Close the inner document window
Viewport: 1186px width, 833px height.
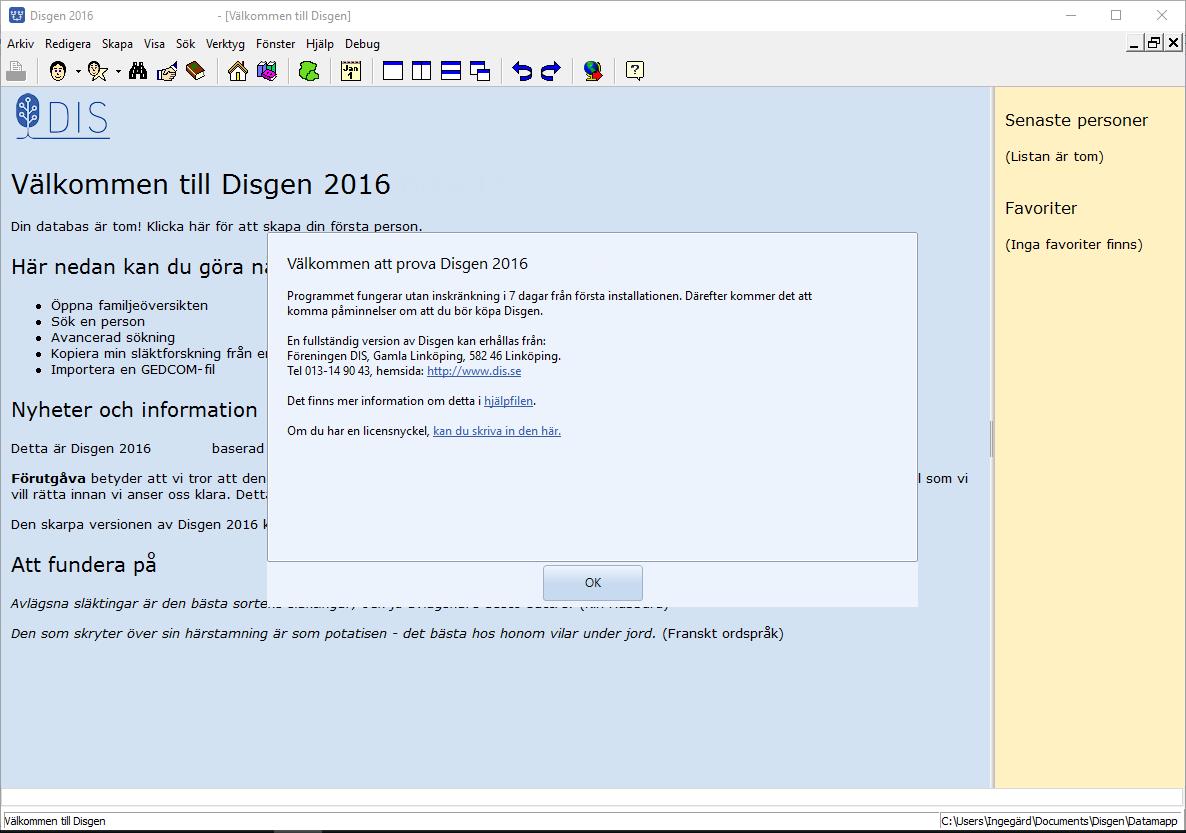(x=1173, y=43)
